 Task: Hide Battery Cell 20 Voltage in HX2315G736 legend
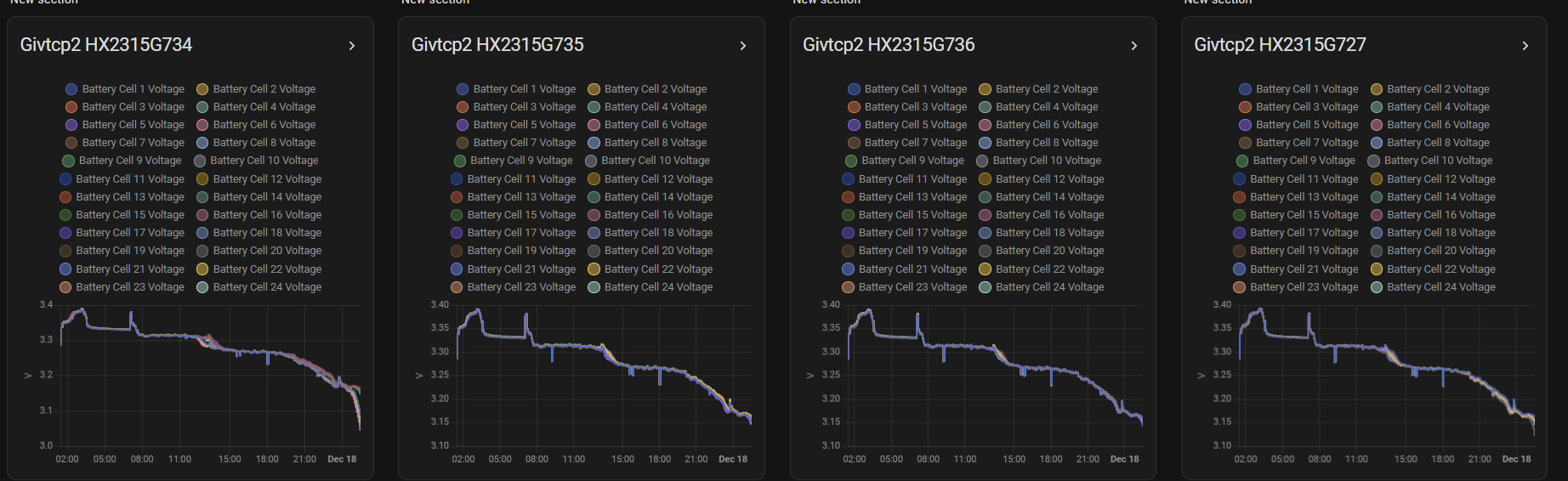click(x=1042, y=251)
